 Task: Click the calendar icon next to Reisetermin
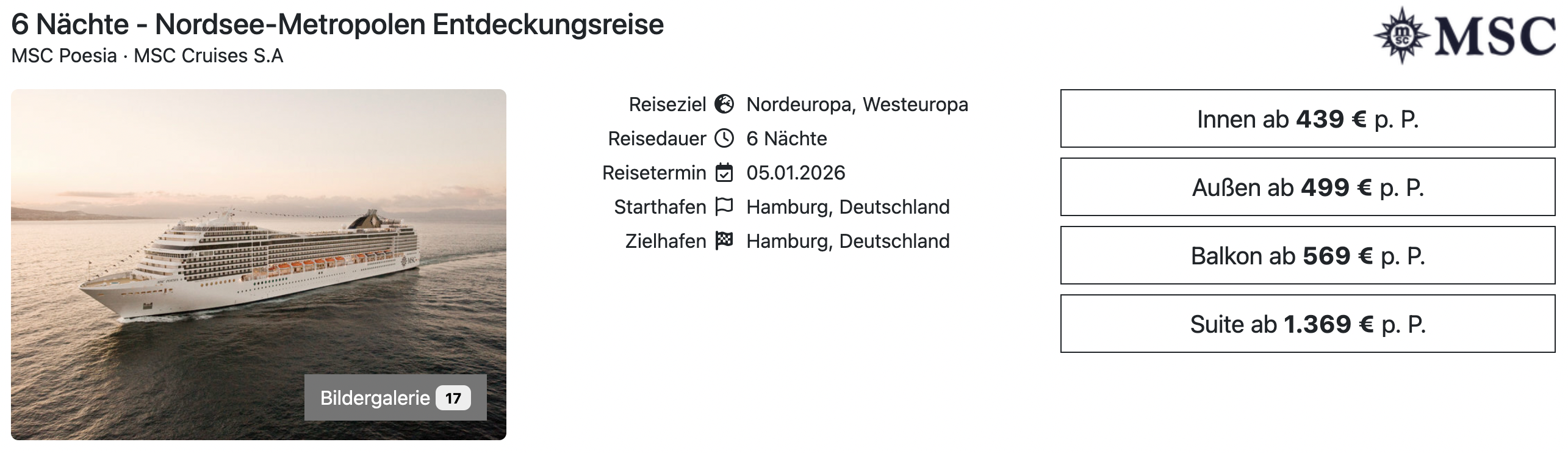[x=724, y=173]
